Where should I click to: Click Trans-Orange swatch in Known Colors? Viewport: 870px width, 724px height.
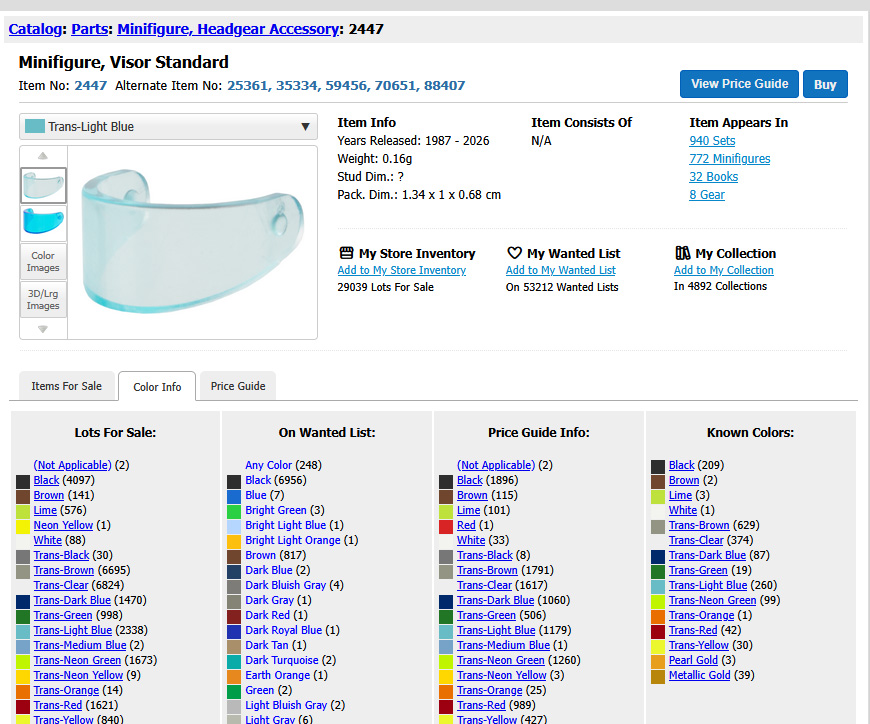[x=658, y=616]
